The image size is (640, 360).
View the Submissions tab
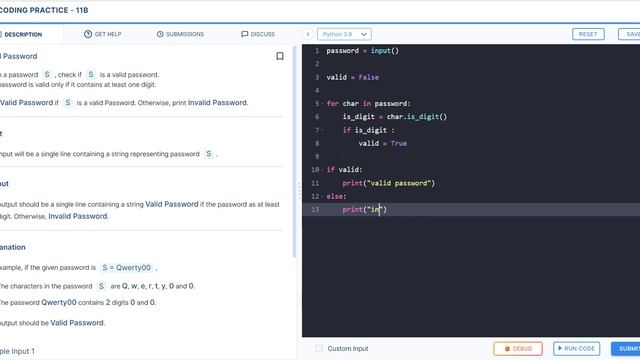[180, 34]
